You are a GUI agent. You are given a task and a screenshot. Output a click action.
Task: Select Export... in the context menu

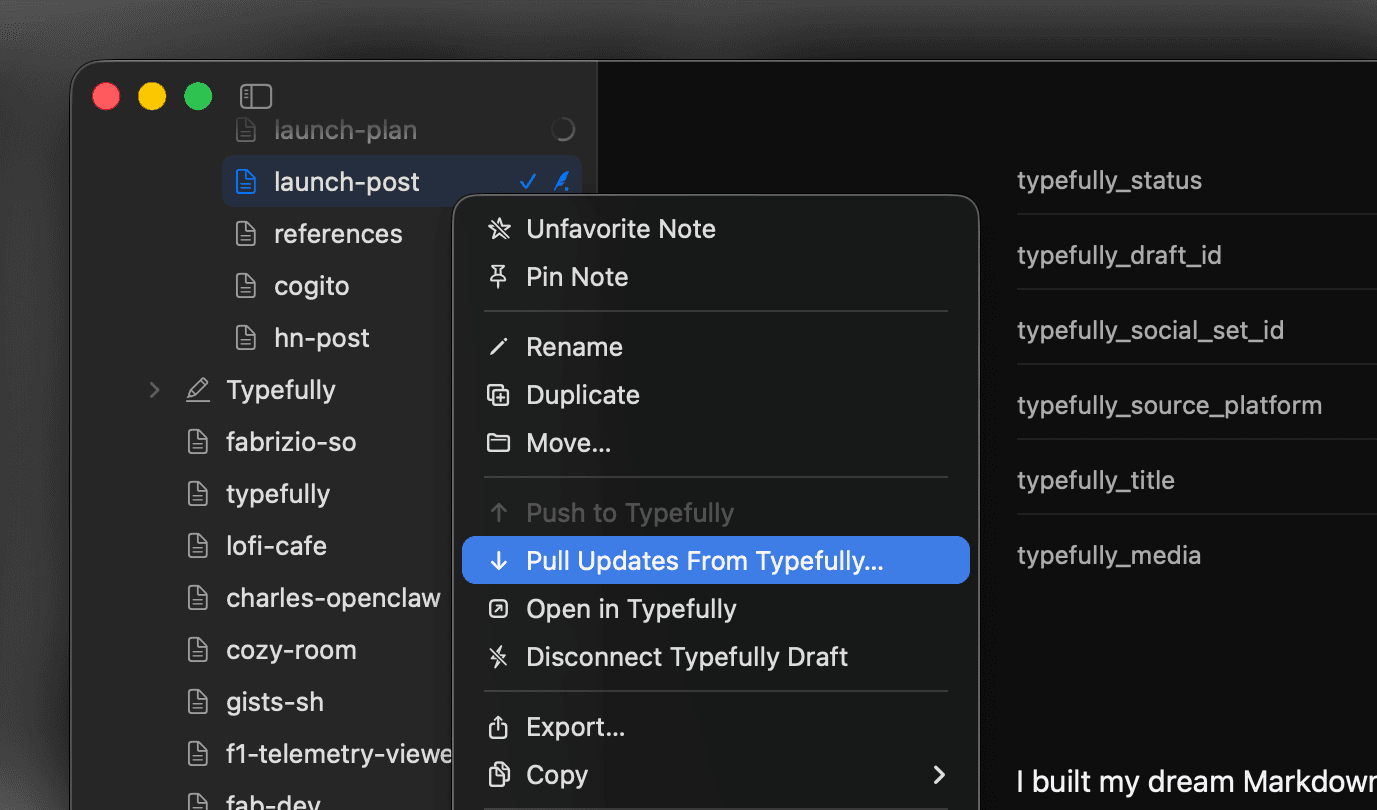pos(716,727)
